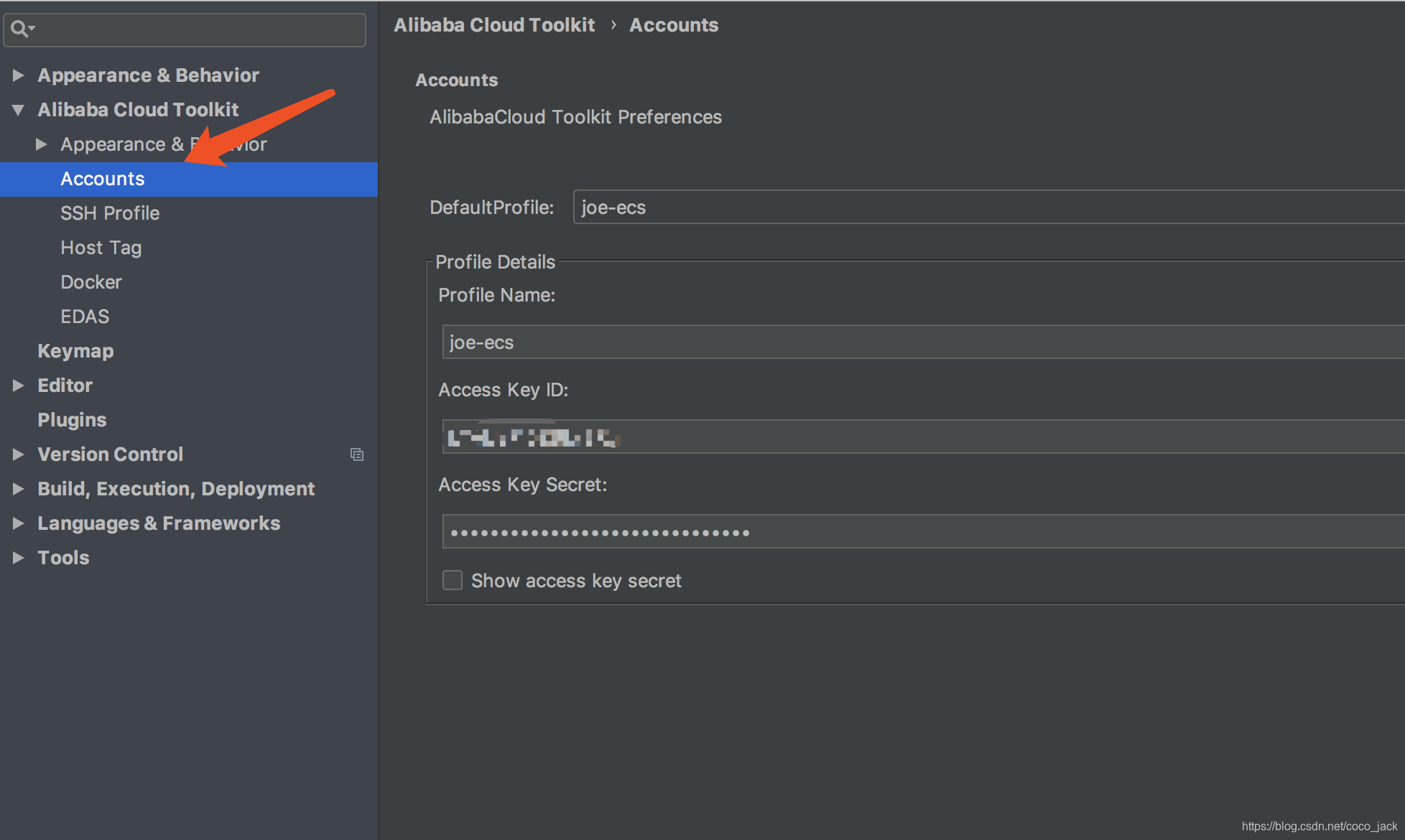The image size is (1405, 840).
Task: Open the DefaultProfile combo box
Action: click(x=989, y=207)
